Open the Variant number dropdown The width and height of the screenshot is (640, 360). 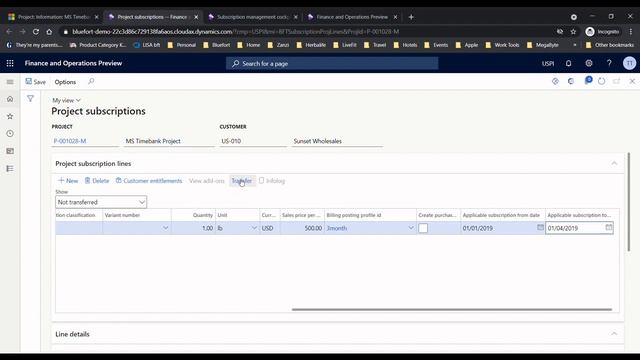[165, 228]
